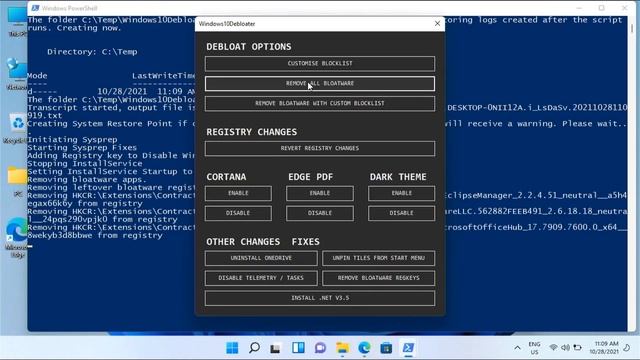Disable Edge PDF
The image size is (640, 360).
pyautogui.click(x=320, y=213)
